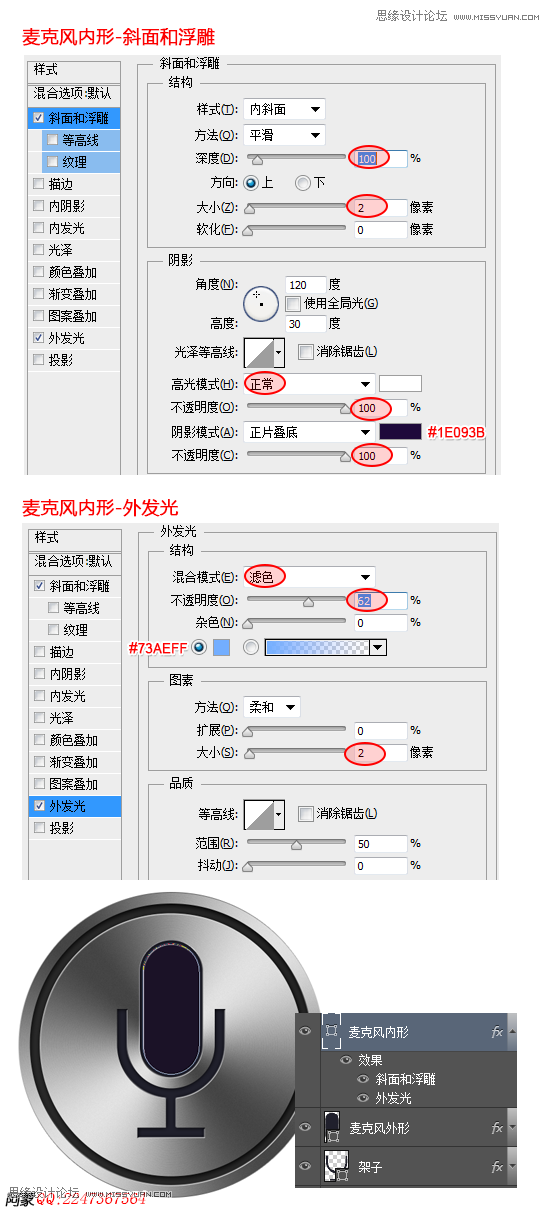Click fx icon on 麦克风外形 layer

[x=497, y=1128]
